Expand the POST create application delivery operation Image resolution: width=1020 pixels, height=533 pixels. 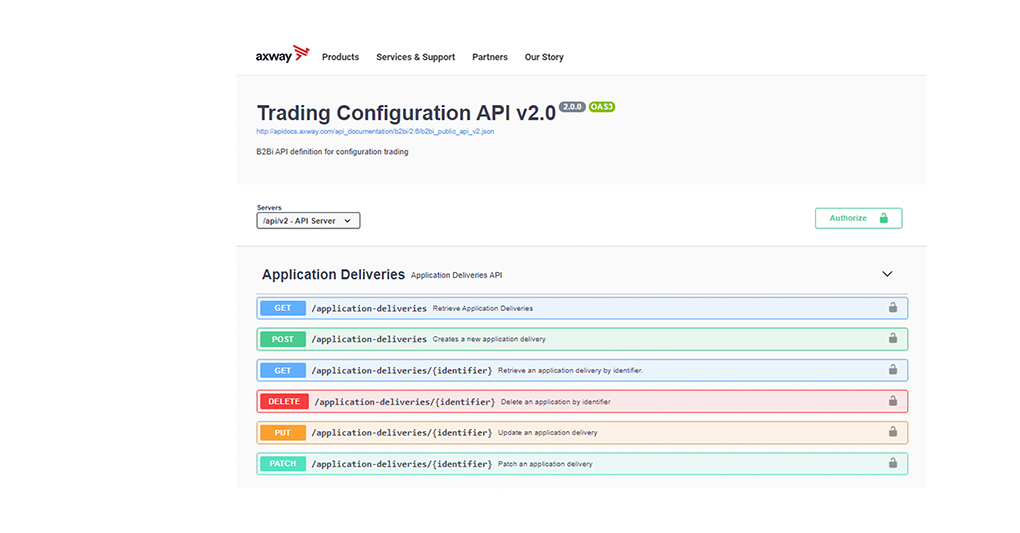369,339
